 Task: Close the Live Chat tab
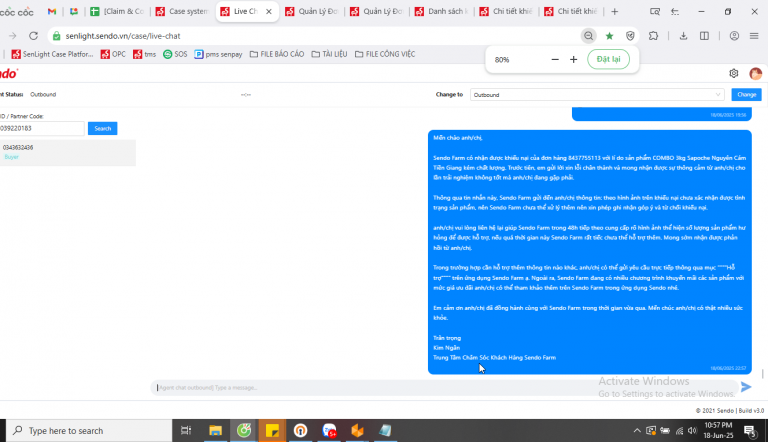click(269, 11)
